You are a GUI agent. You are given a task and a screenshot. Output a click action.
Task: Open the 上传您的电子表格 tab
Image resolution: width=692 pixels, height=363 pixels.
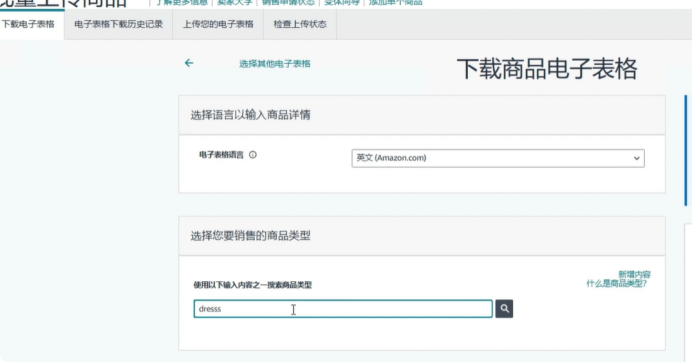click(218, 24)
